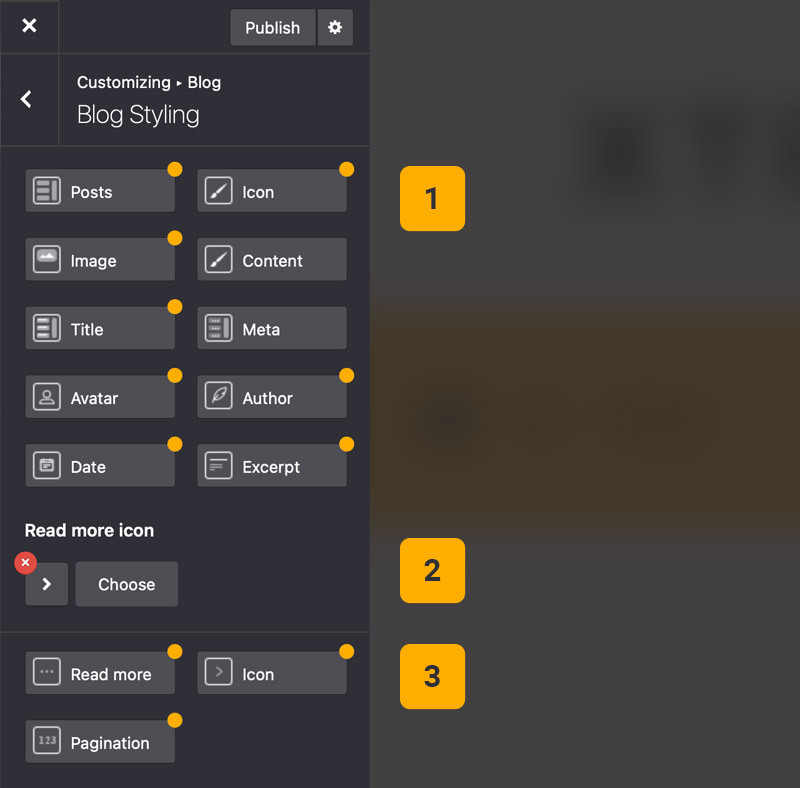800x788 pixels.
Task: Click the Publish button
Action: (272, 28)
